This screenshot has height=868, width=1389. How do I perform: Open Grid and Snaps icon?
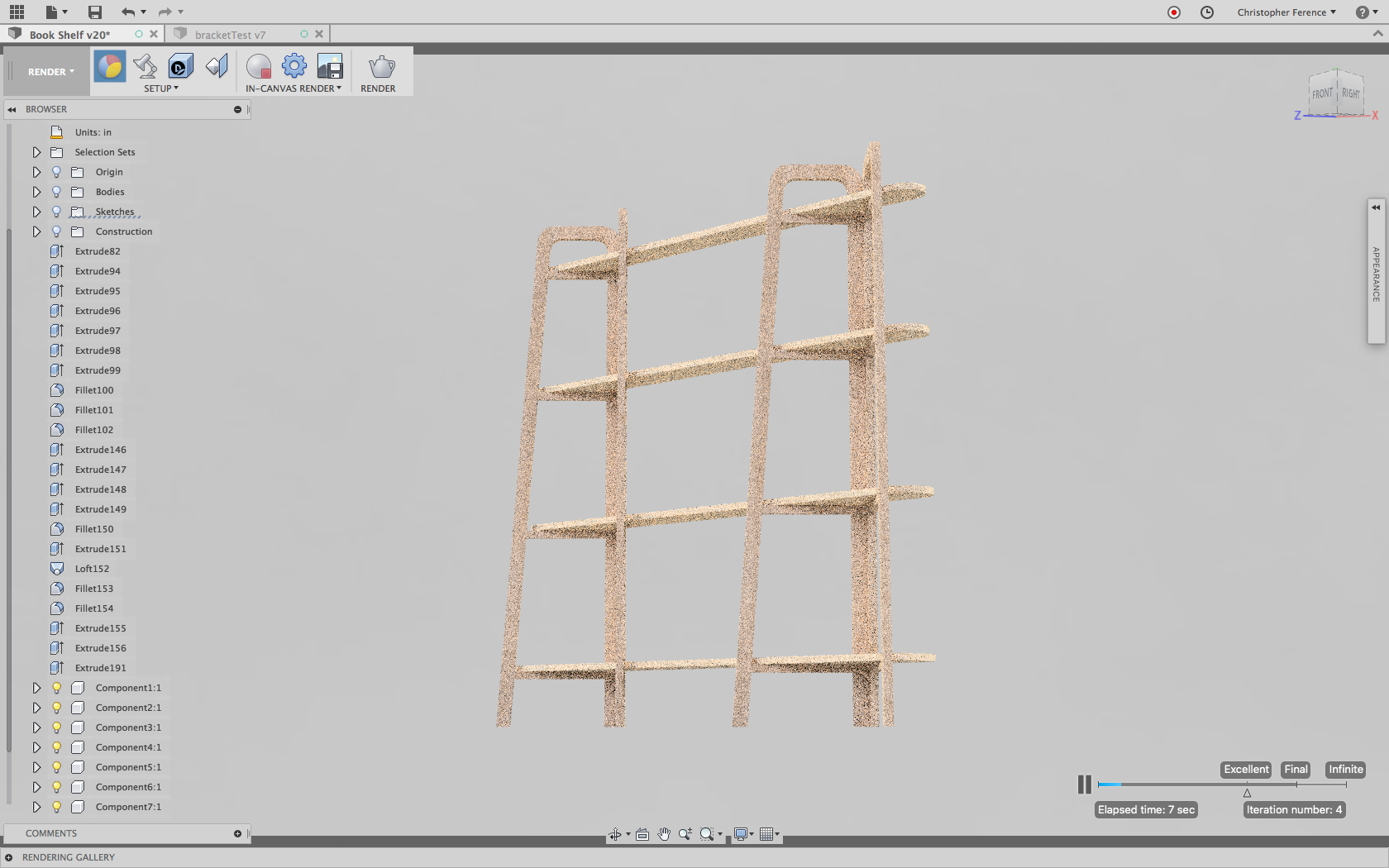pos(766,834)
